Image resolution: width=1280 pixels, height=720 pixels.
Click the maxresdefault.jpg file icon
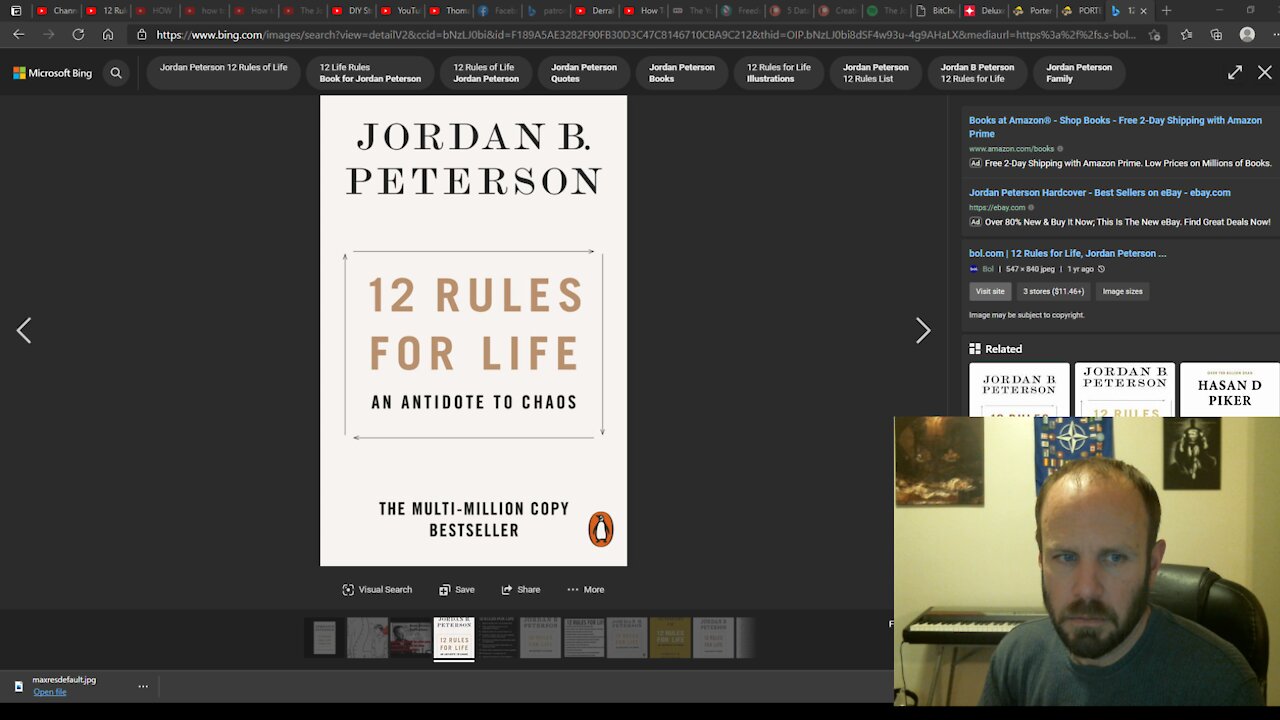pos(18,686)
